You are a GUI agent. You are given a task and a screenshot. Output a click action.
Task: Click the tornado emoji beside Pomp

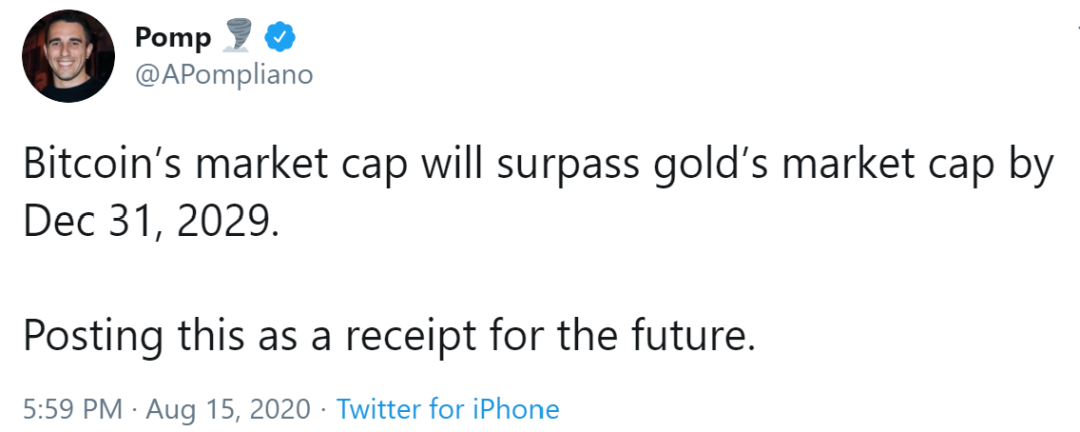pyautogui.click(x=237, y=37)
